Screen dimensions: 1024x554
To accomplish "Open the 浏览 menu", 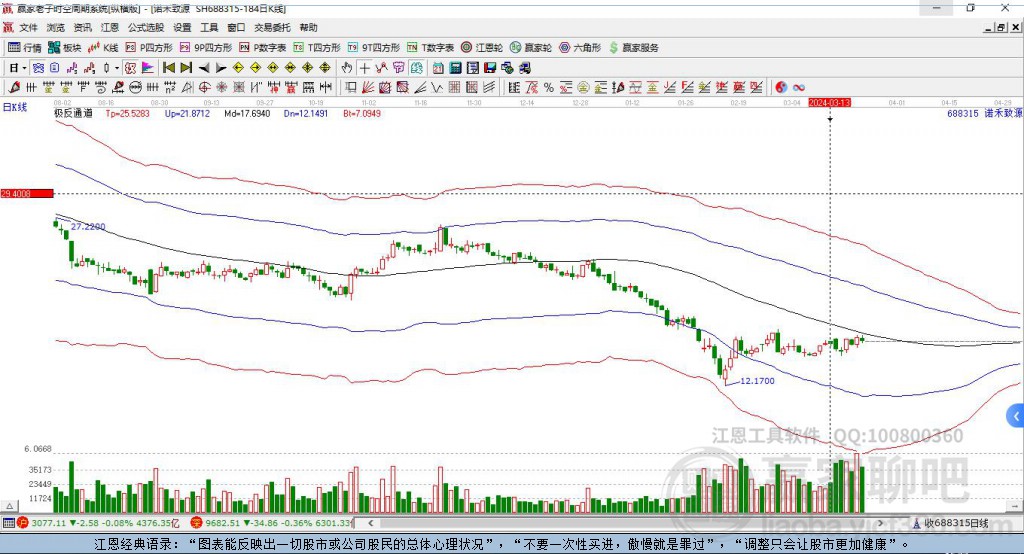I will (x=56, y=27).
